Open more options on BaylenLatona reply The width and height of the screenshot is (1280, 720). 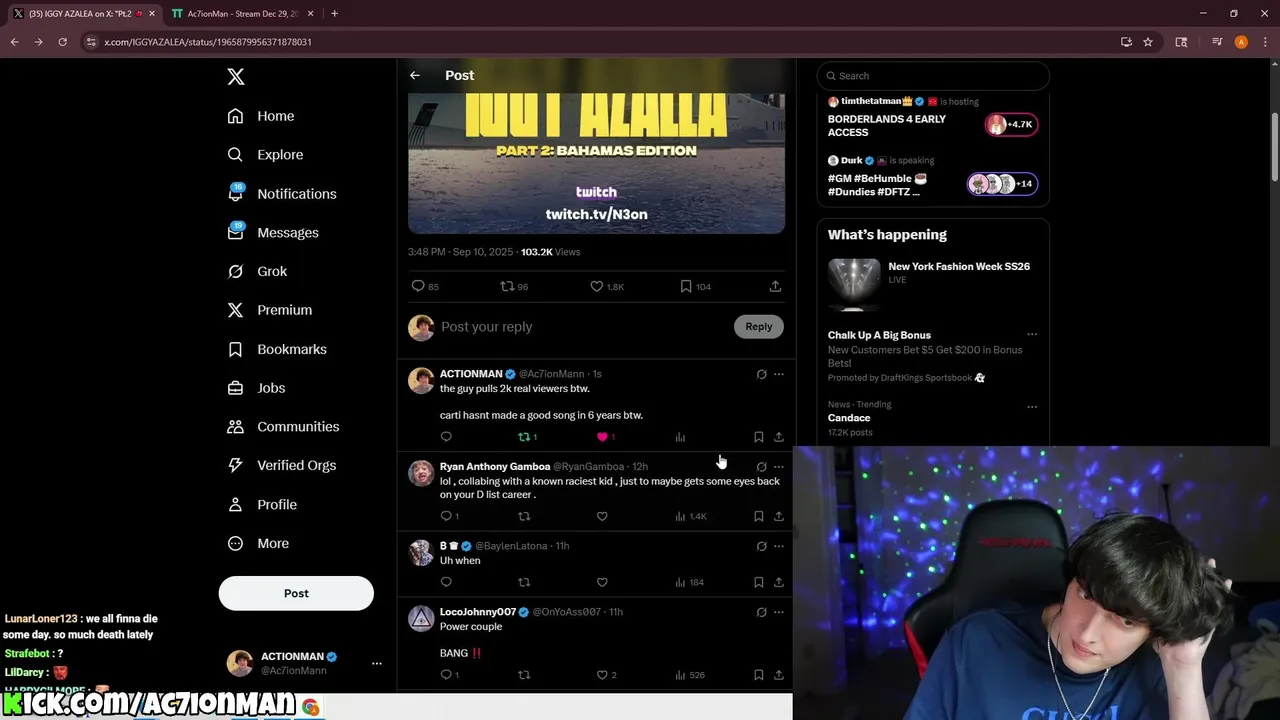pyautogui.click(x=779, y=546)
